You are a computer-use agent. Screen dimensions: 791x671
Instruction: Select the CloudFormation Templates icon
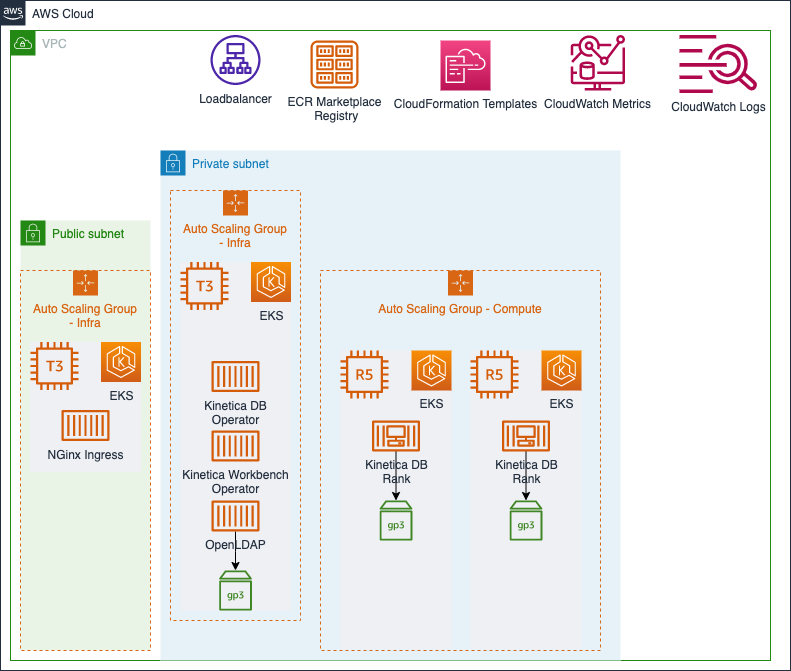pyautogui.click(x=464, y=68)
